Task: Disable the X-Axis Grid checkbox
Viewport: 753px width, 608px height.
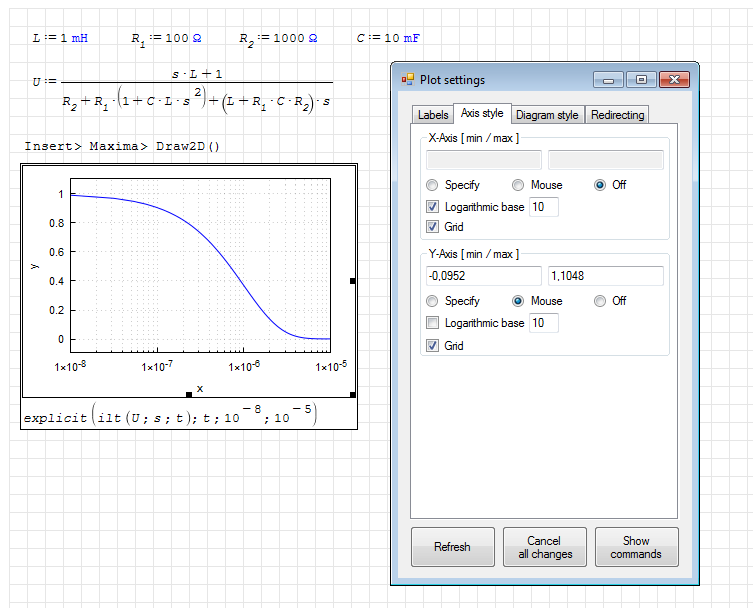Action: 432,227
